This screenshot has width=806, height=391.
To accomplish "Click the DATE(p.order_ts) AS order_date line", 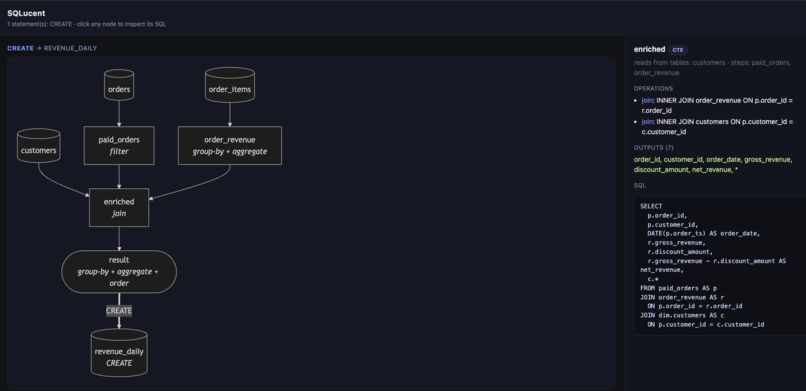I will pos(704,233).
